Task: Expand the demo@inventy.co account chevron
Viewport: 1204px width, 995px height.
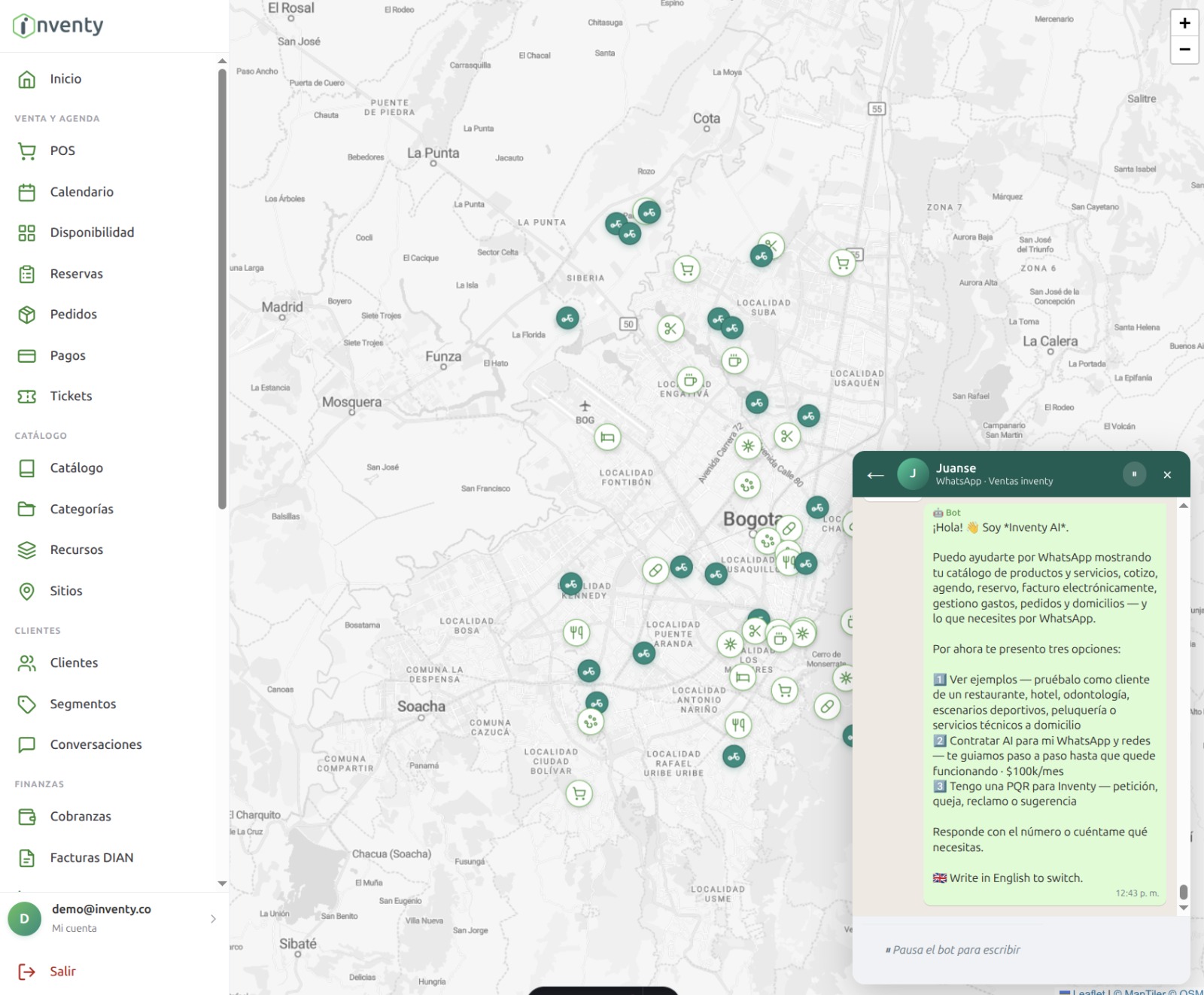Action: coord(214,919)
